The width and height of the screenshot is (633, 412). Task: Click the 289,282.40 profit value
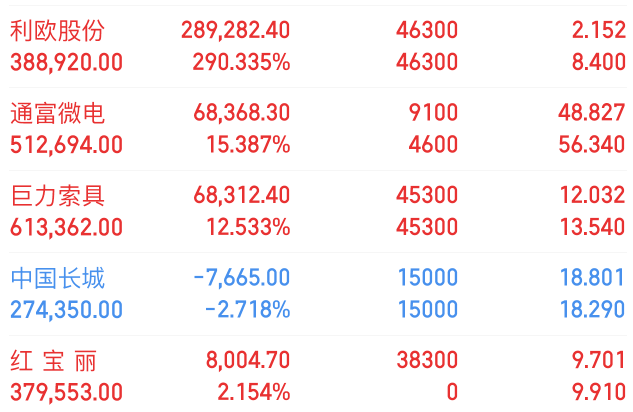[236, 31]
